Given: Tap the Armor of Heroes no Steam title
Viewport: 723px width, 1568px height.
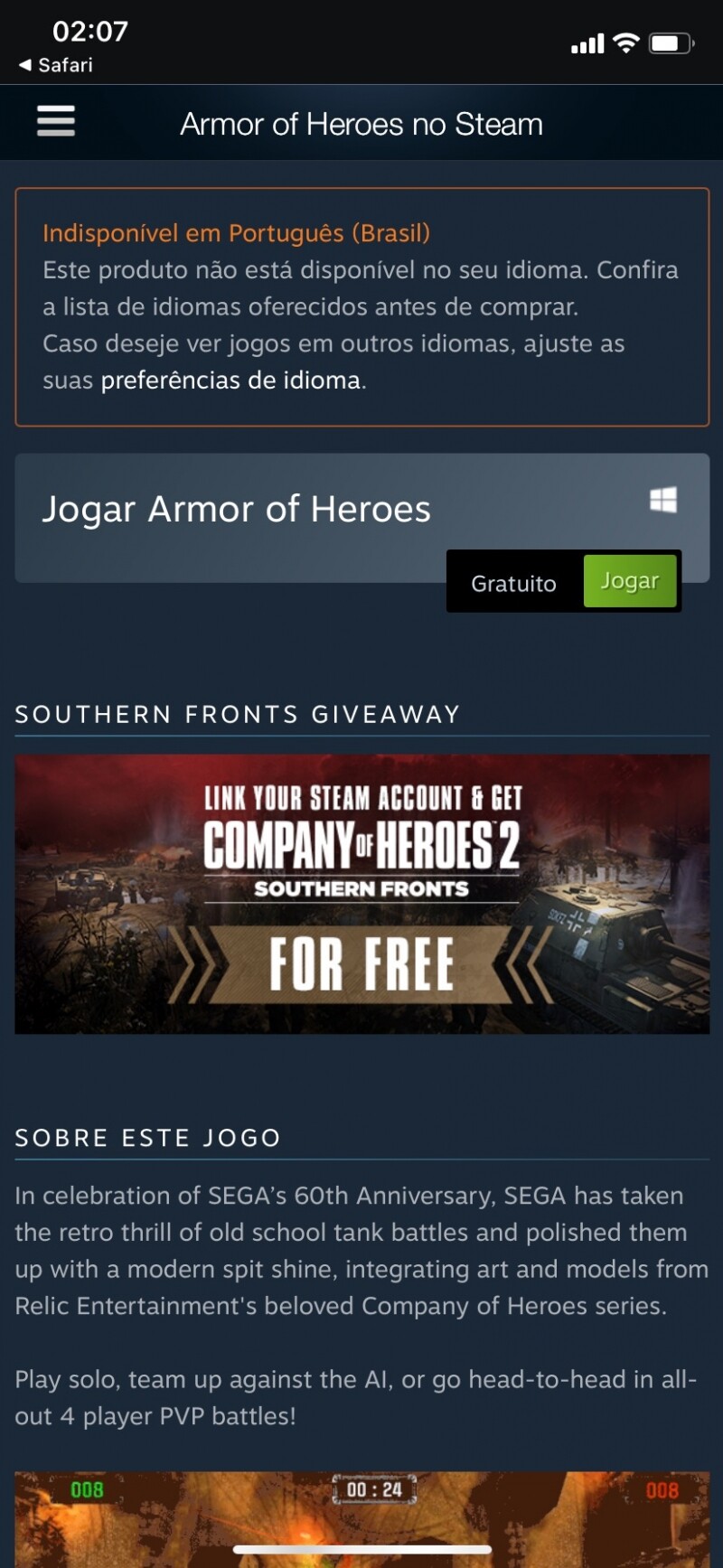Looking at the screenshot, I should point(361,124).
